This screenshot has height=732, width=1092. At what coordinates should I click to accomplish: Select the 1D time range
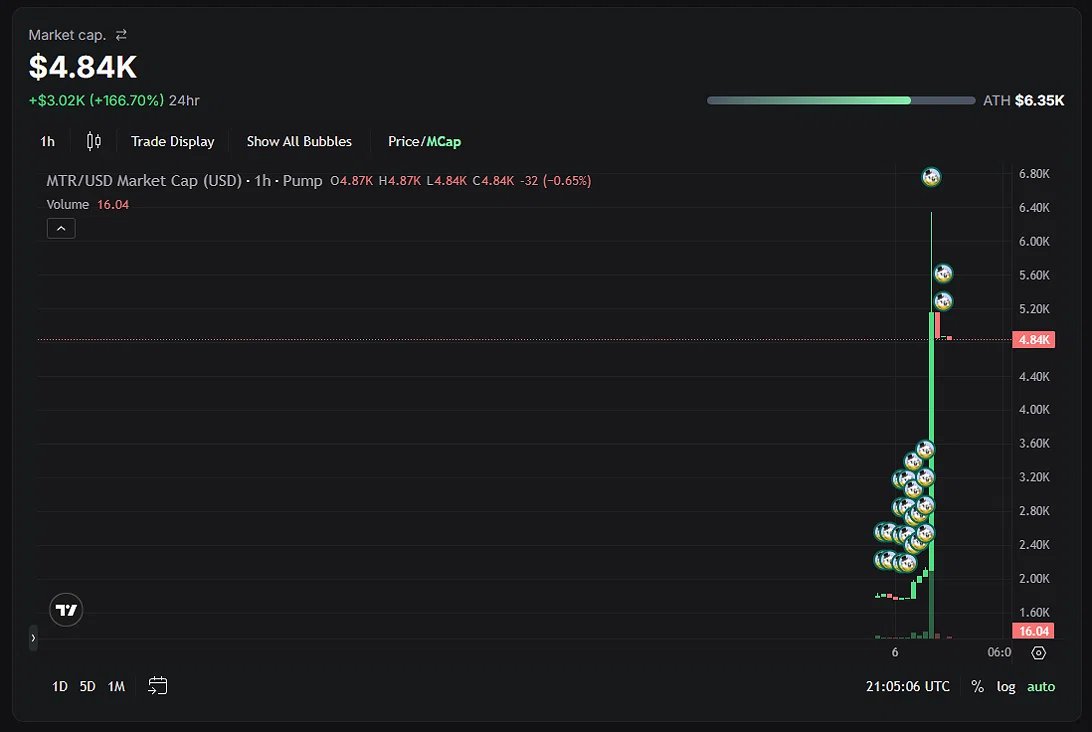[x=60, y=687]
